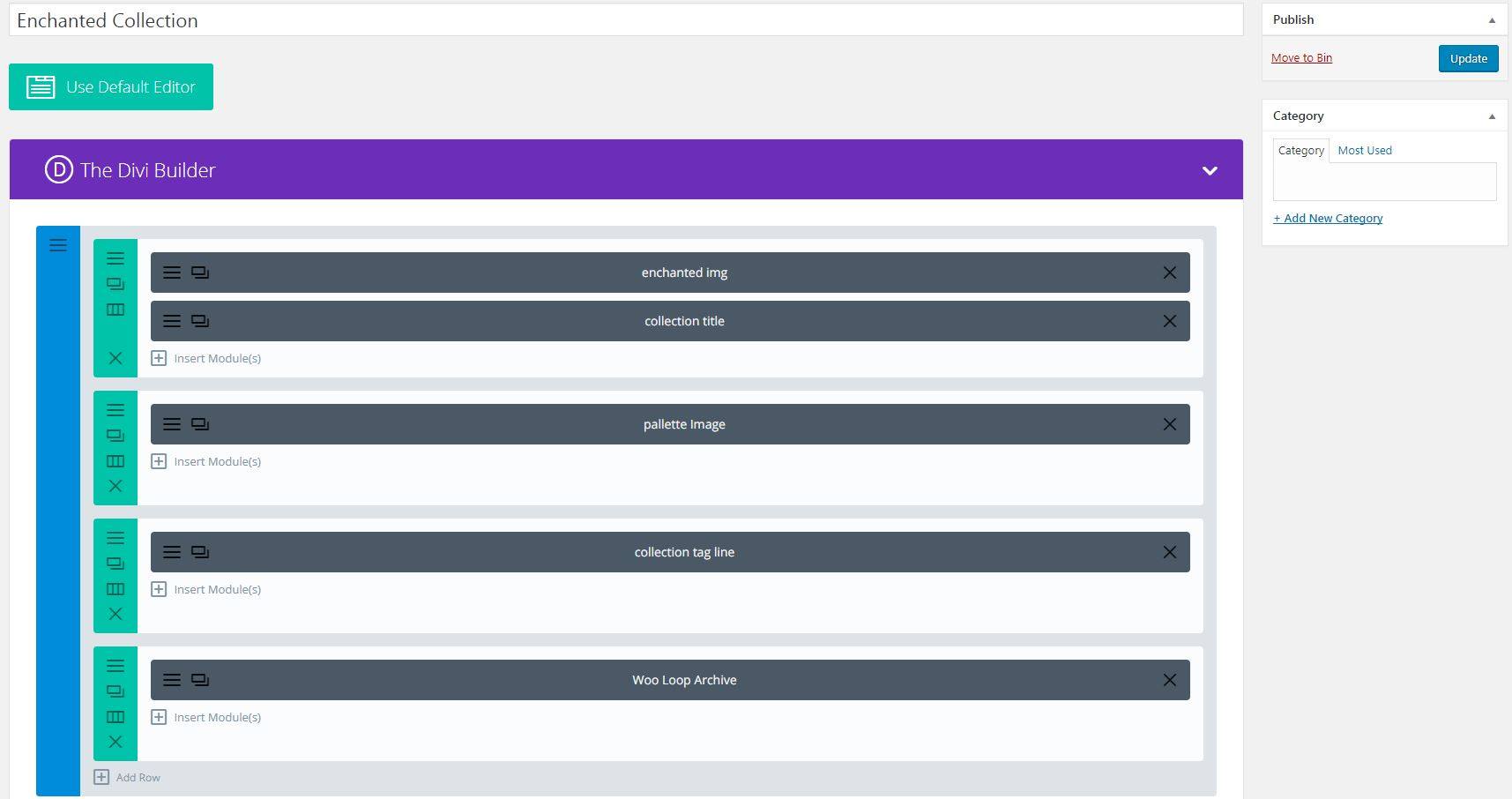The height and width of the screenshot is (799, 1512).
Task: Select the Category tab
Action: pyautogui.click(x=1301, y=151)
